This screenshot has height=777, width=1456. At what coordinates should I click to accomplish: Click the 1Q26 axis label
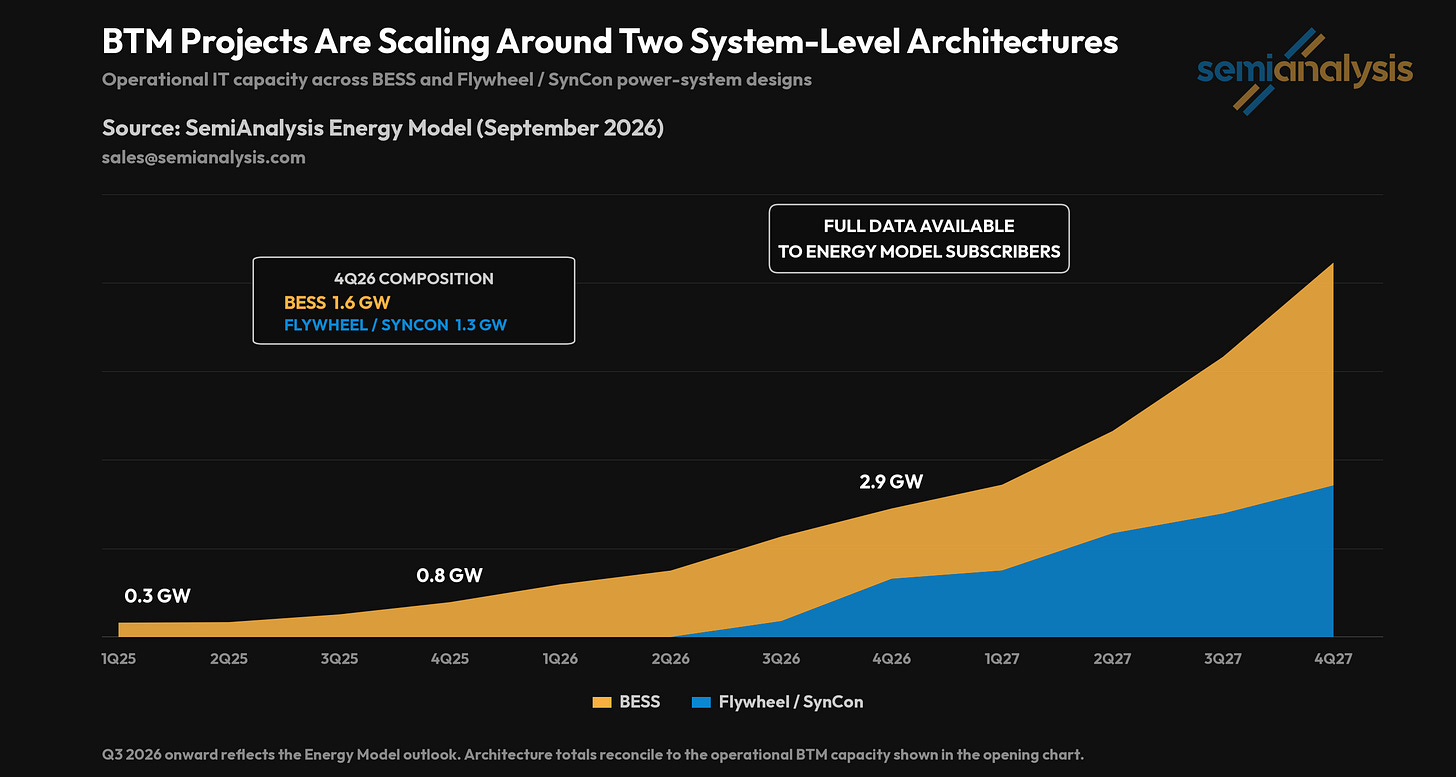pyautogui.click(x=560, y=659)
